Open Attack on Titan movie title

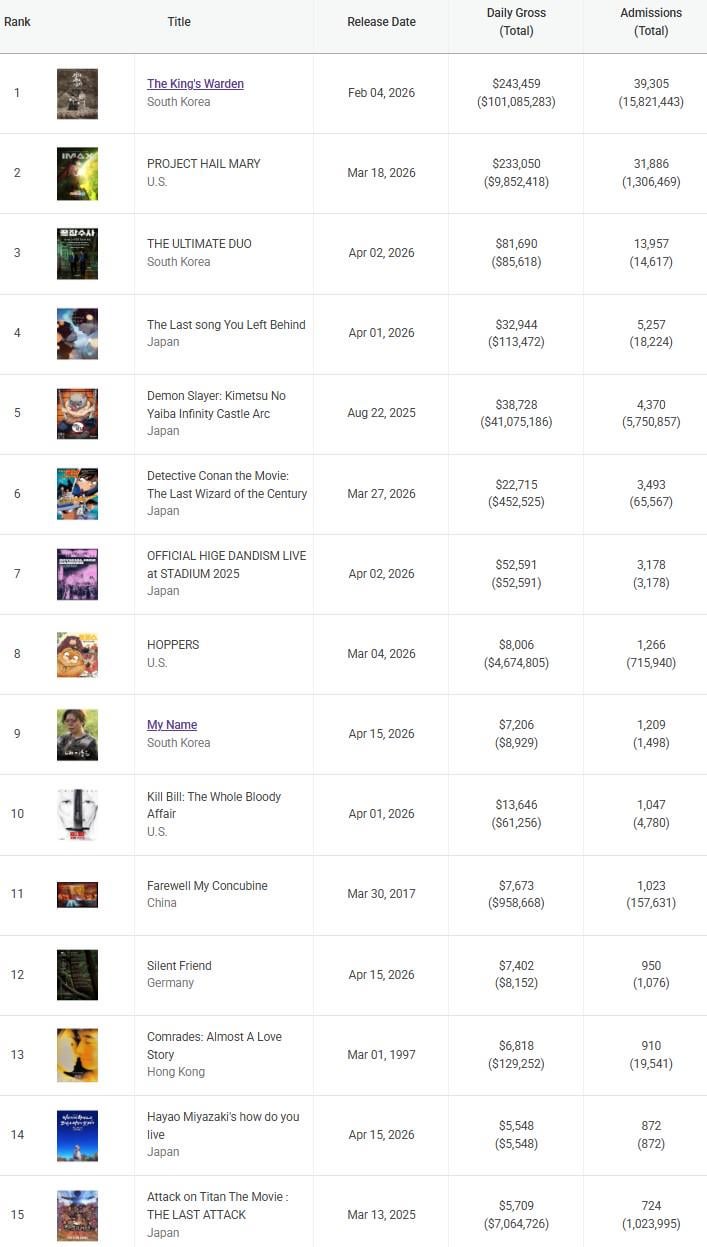(217, 1205)
